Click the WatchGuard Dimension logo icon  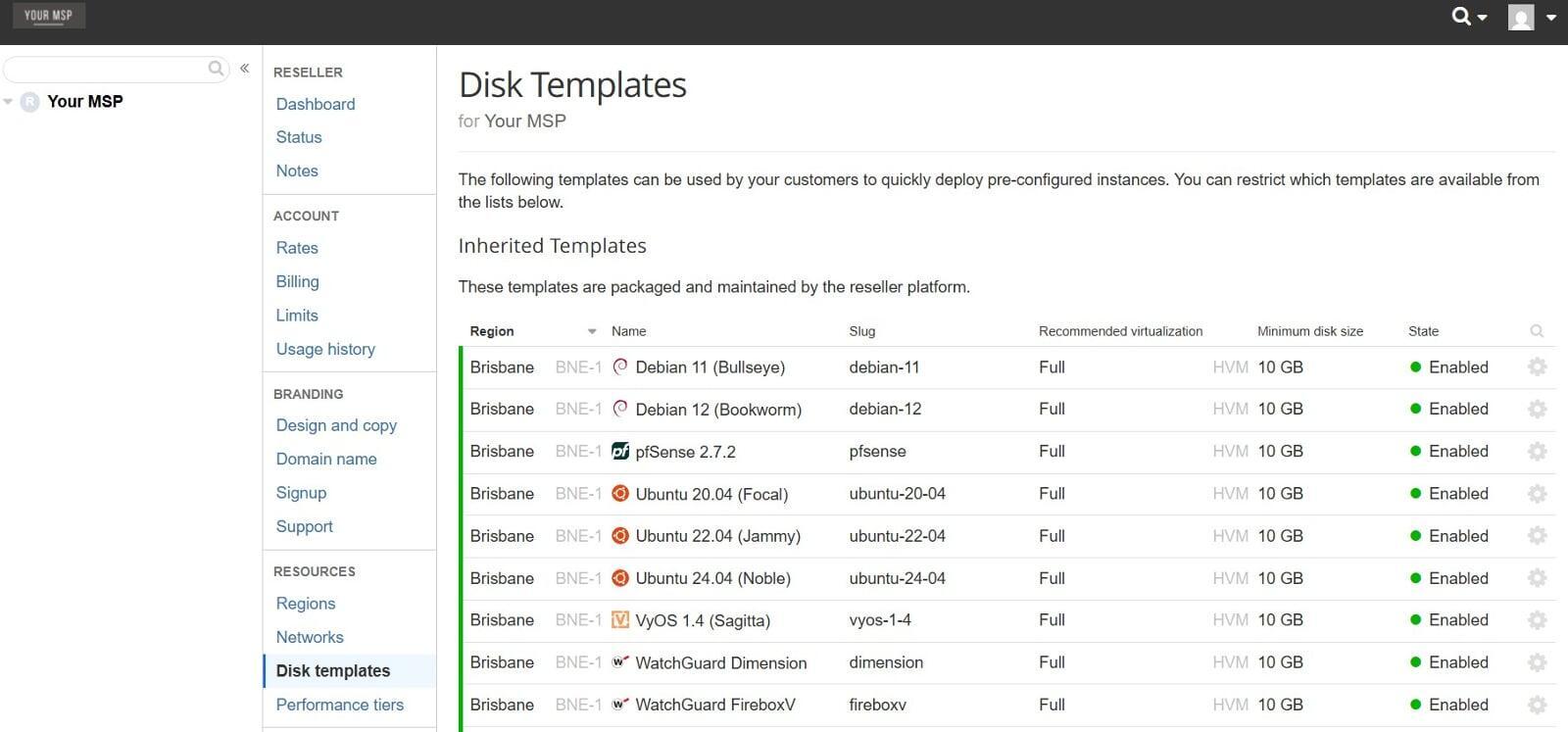619,661
